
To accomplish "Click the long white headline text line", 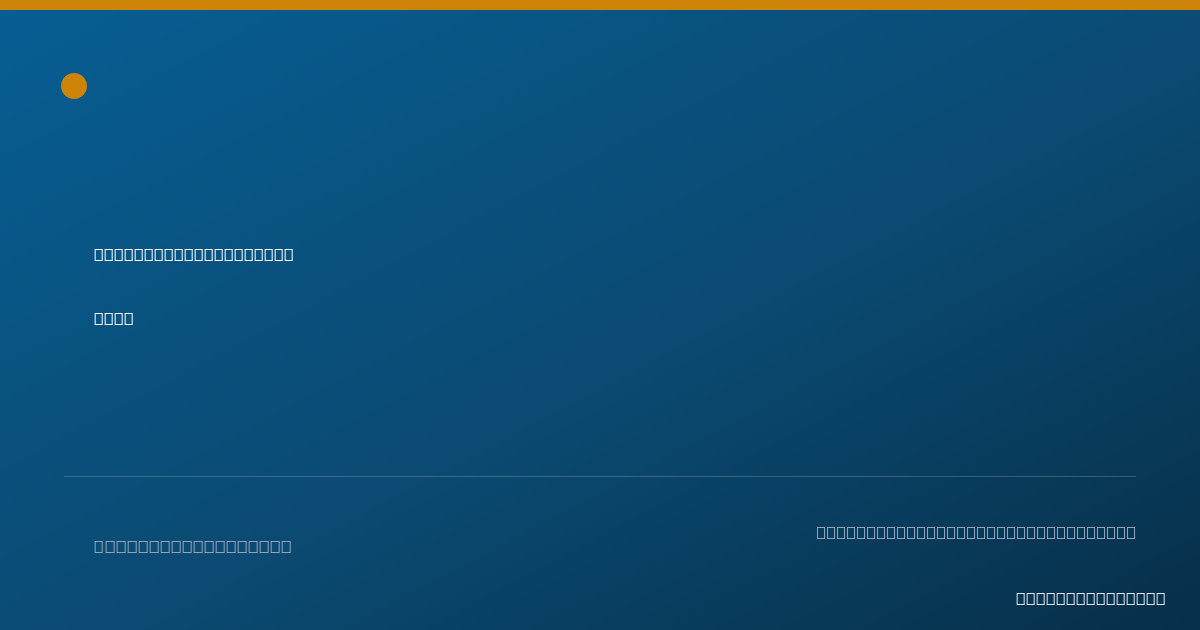I will (x=194, y=254).
